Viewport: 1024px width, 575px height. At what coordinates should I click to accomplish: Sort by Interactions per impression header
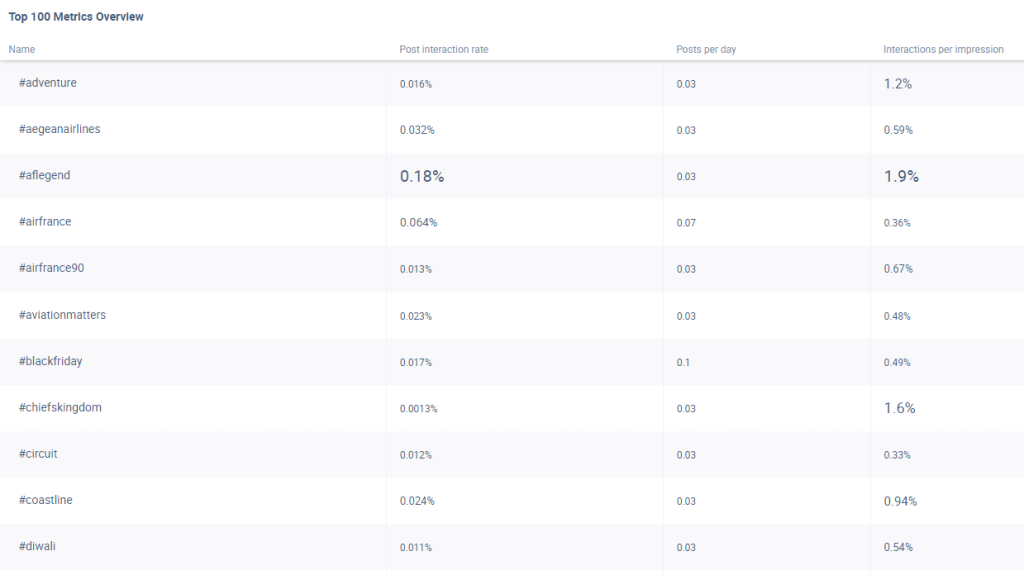coord(943,49)
